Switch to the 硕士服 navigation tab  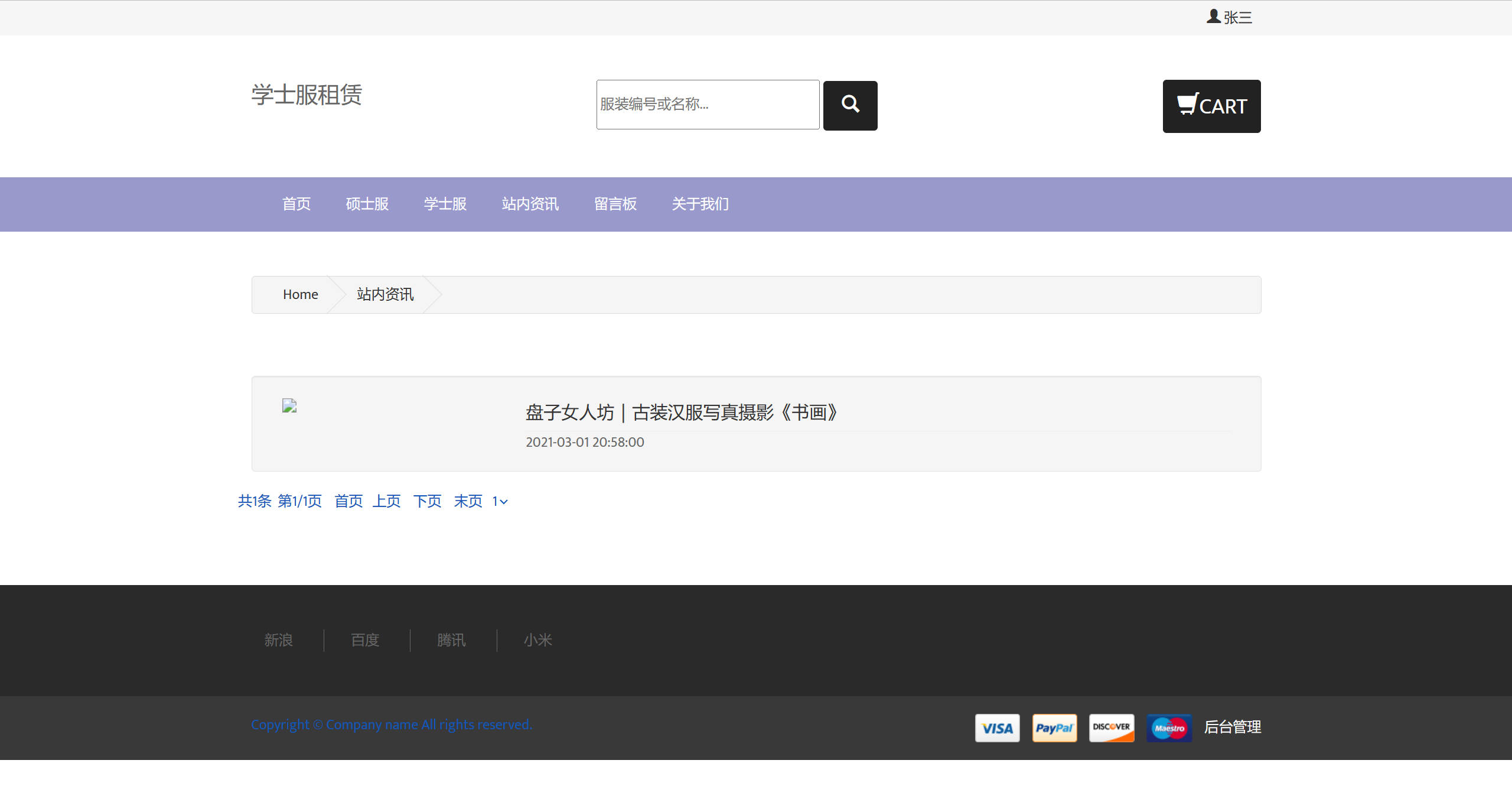367,204
